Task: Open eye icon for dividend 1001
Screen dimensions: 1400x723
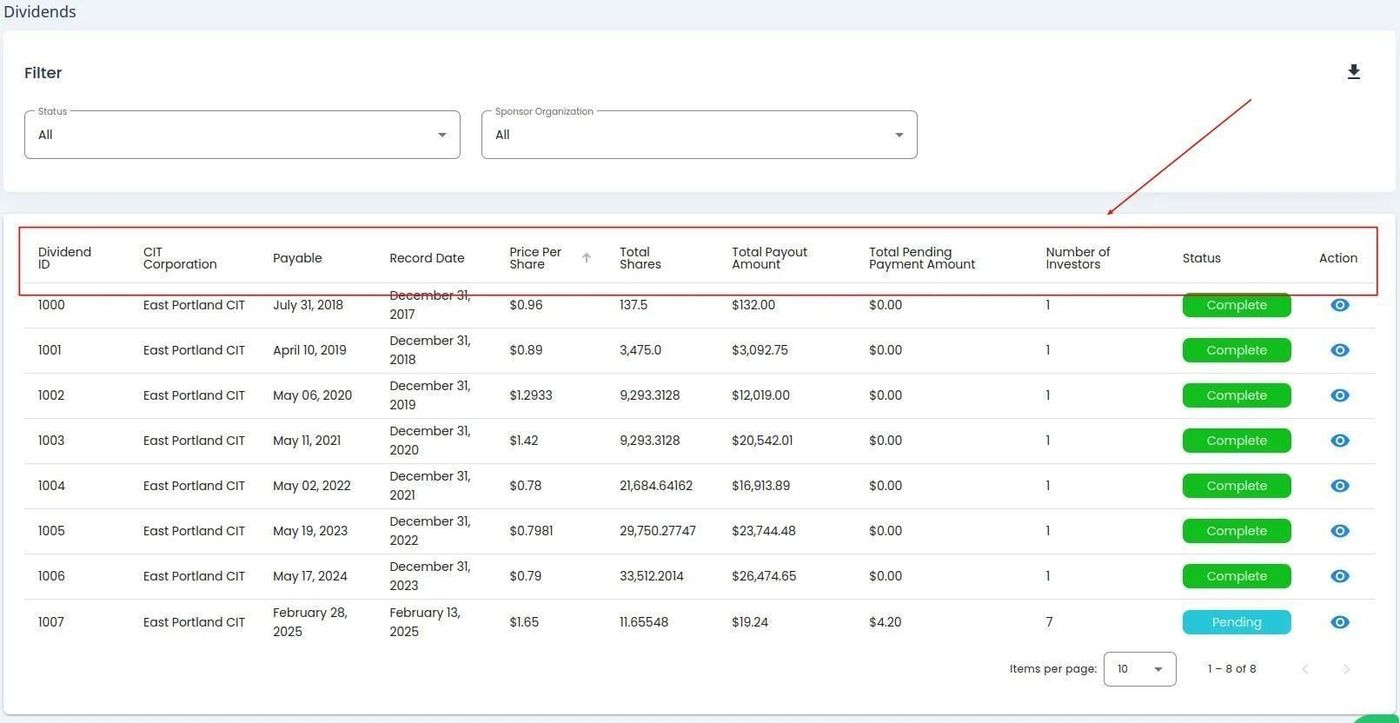Action: coord(1339,350)
